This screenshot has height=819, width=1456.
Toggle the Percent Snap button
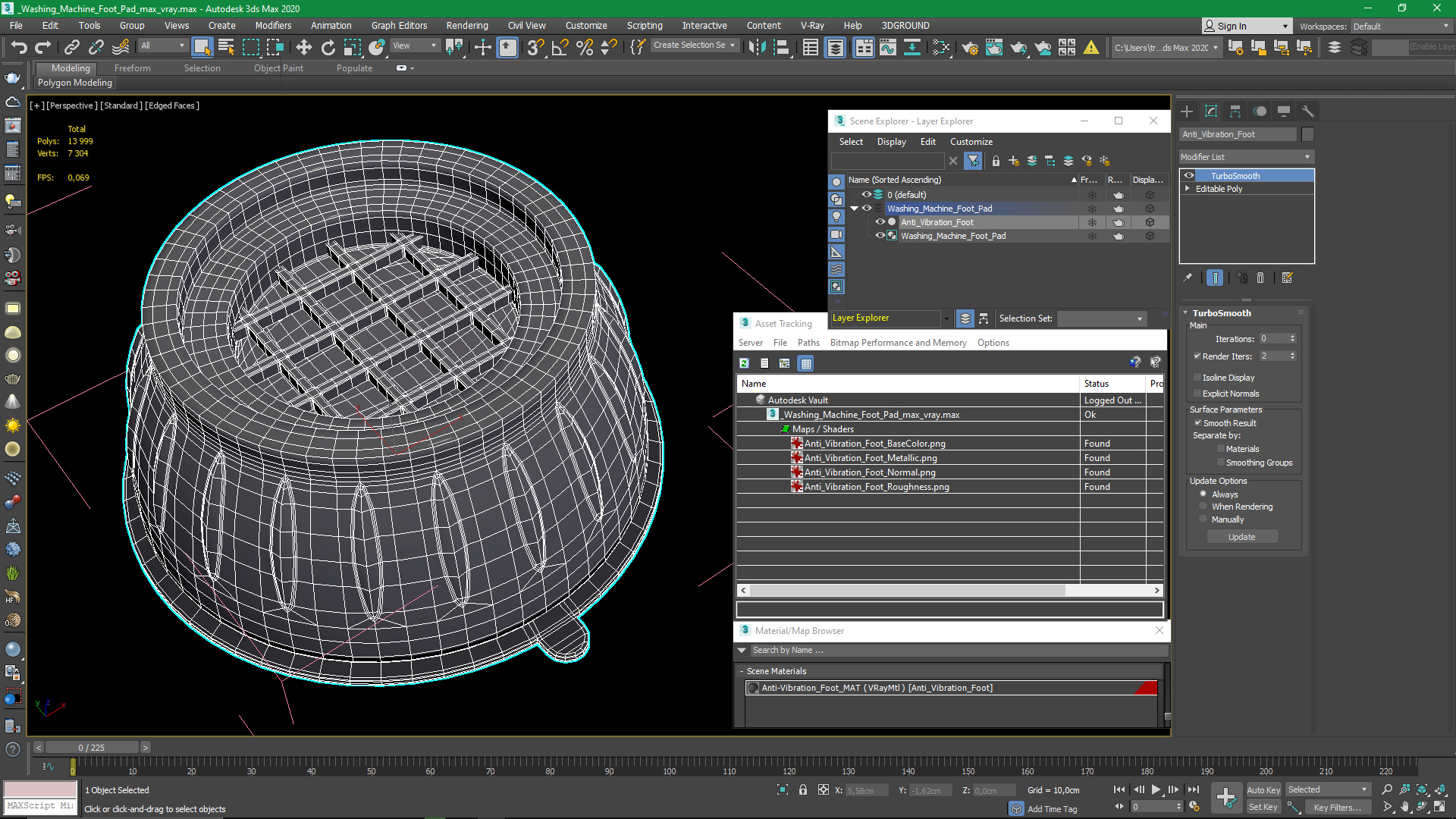[584, 48]
